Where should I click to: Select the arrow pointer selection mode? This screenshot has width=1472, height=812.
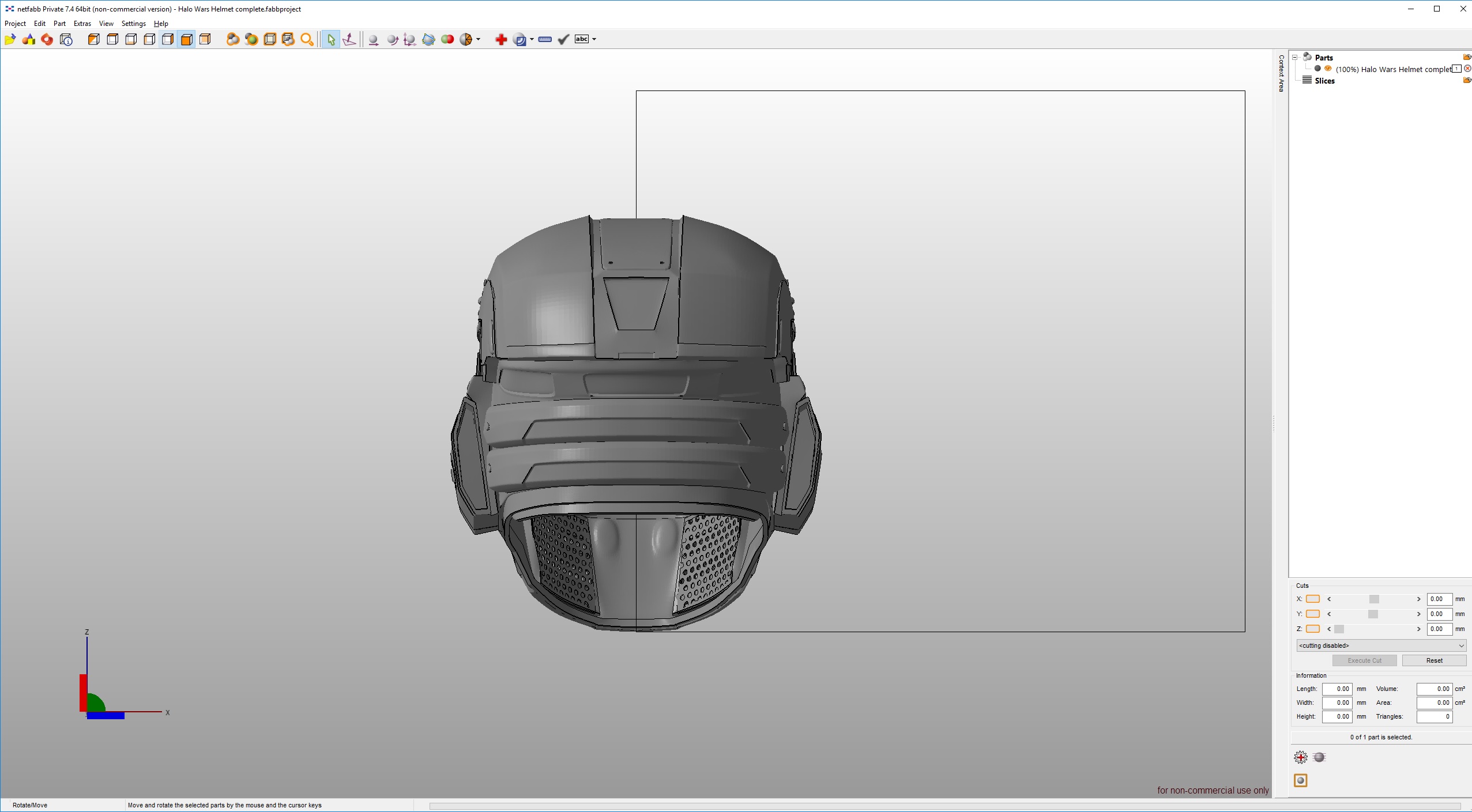click(x=330, y=39)
